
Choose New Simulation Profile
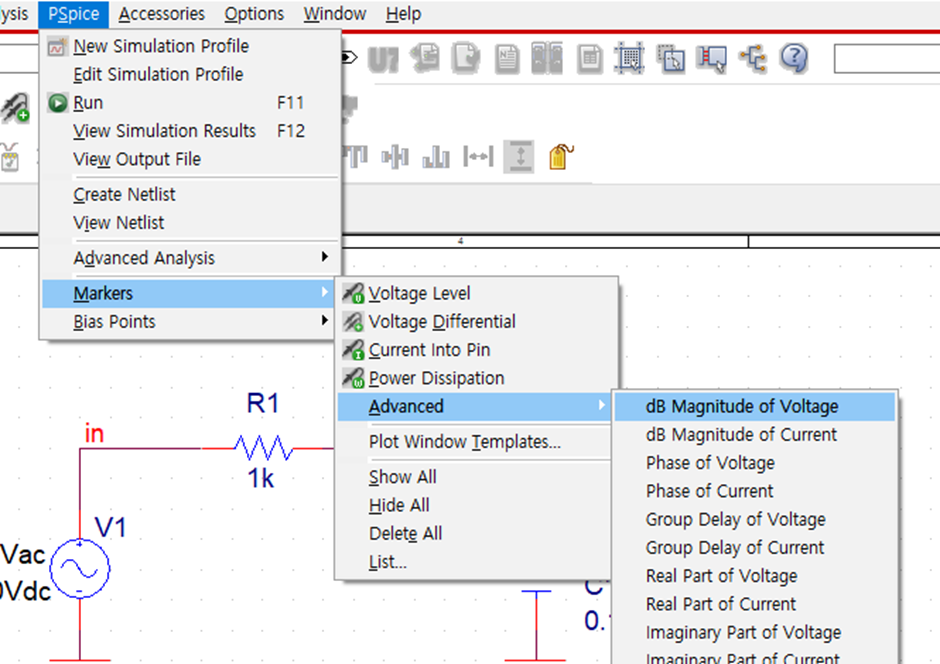[190, 46]
